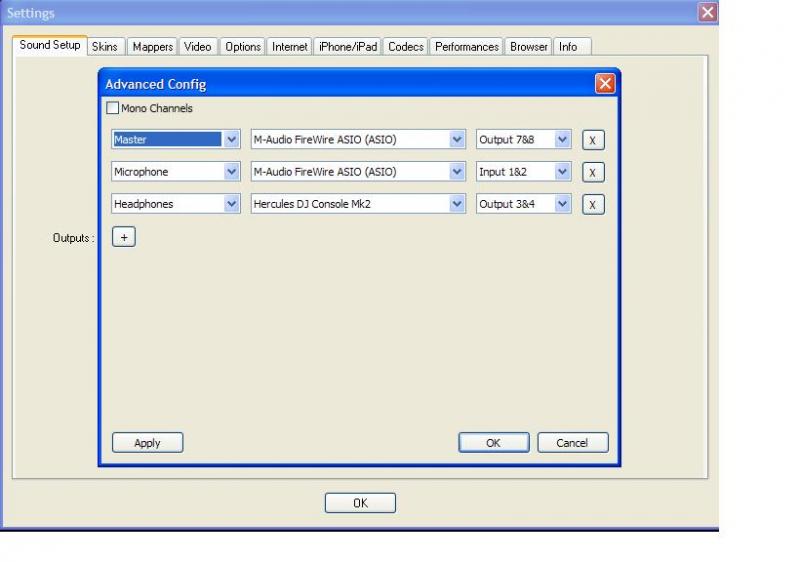800x562 pixels.
Task: Cancel the Advanced Config dialog
Action: pyautogui.click(x=572, y=443)
